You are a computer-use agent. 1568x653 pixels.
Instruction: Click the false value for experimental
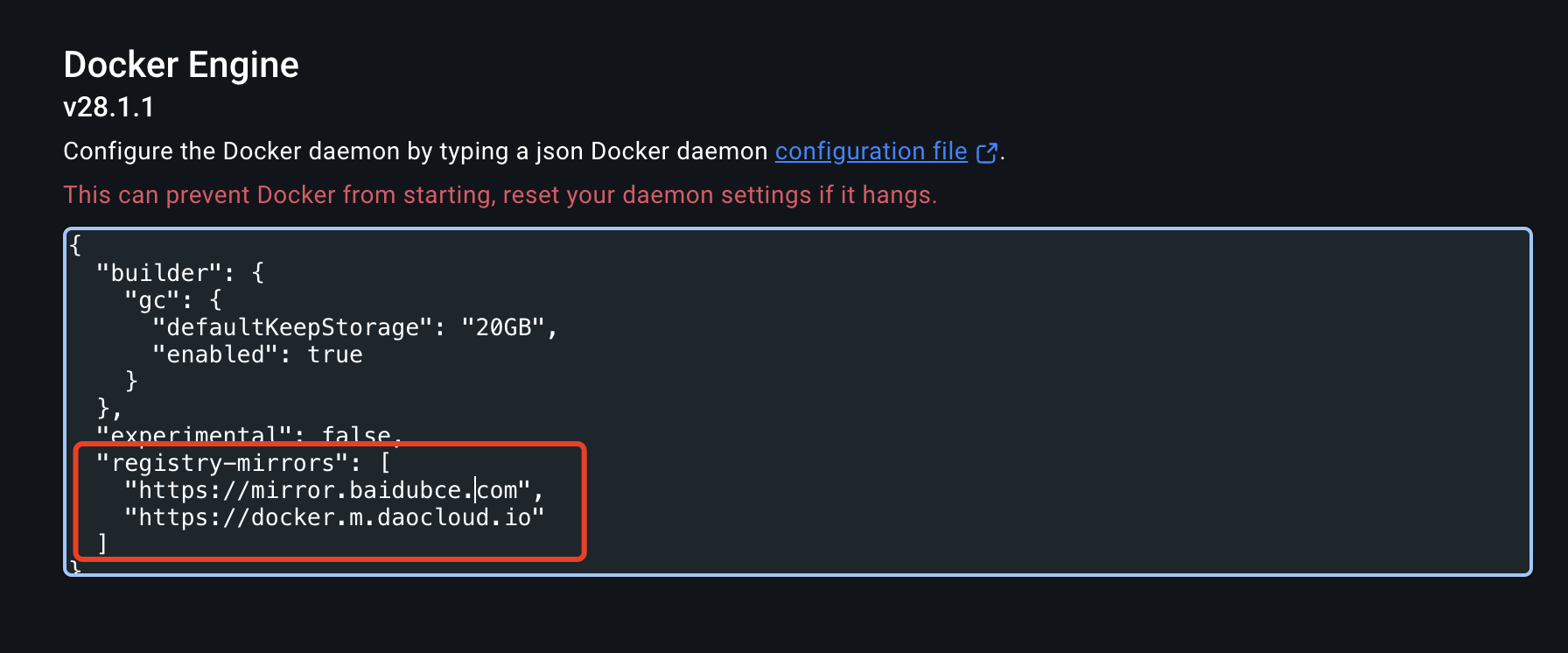(x=355, y=434)
